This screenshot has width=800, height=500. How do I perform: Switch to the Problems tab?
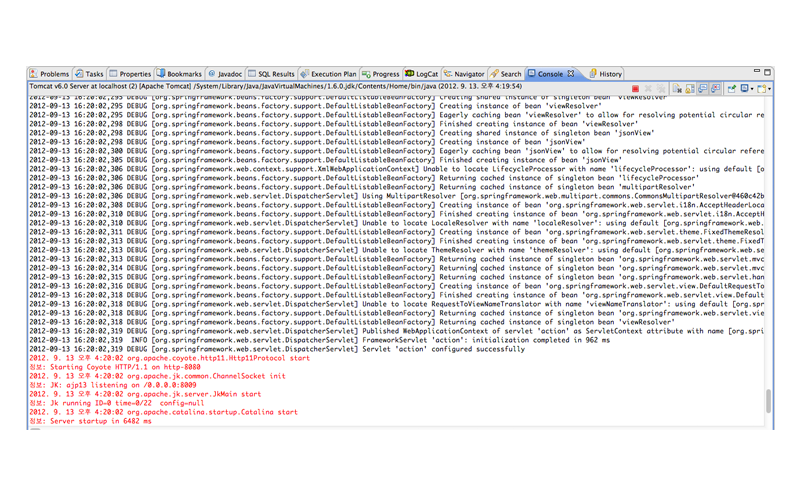(49, 74)
